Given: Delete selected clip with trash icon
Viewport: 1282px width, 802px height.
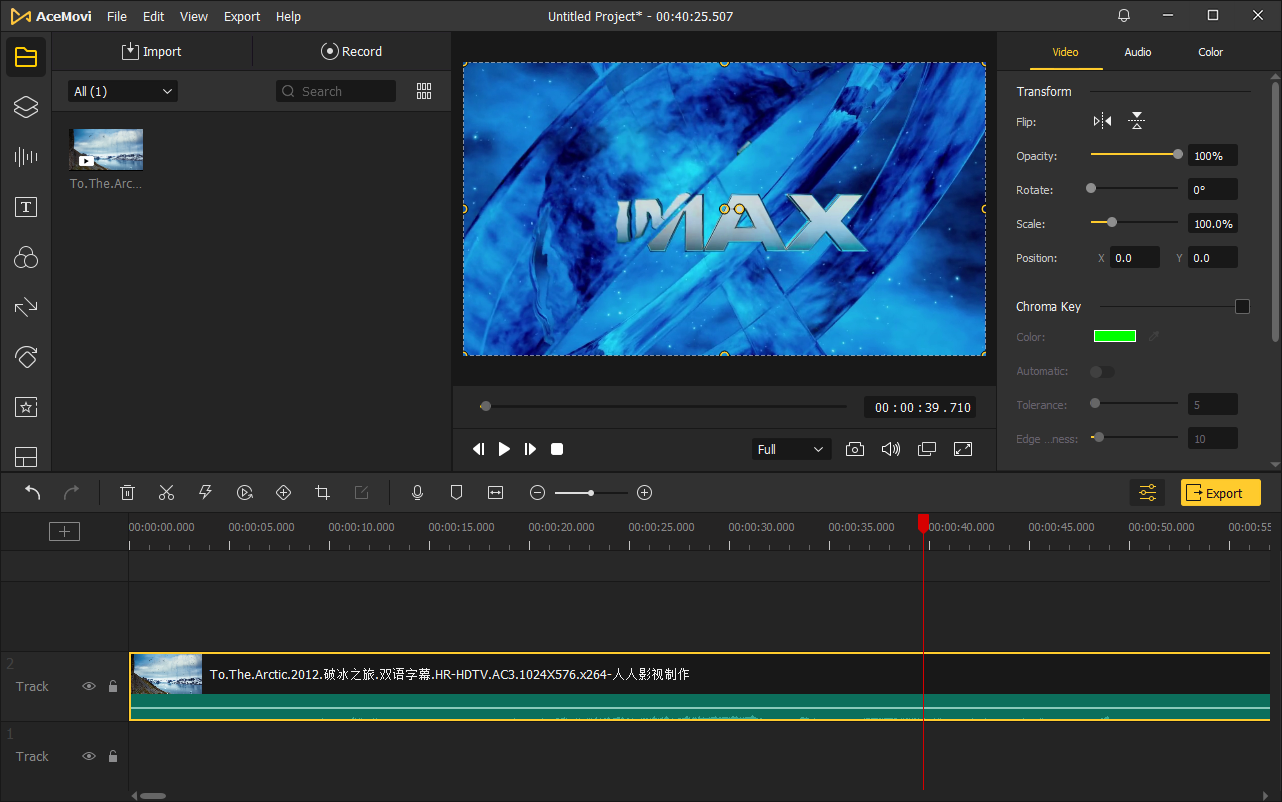Looking at the screenshot, I should point(128,492).
